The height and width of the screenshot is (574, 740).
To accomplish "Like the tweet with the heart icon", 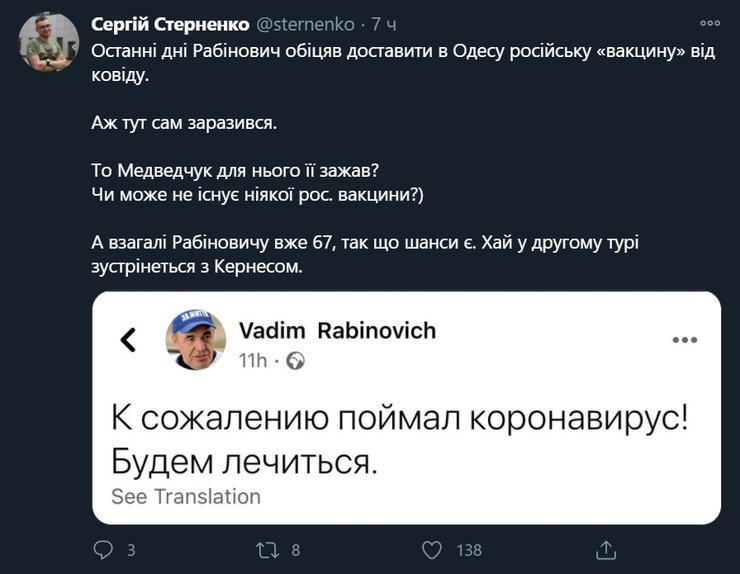I will (432, 549).
